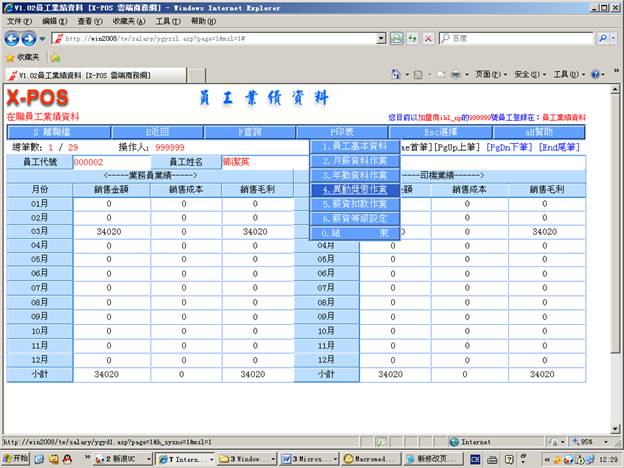Viewport: 624px width, 468px height.
Task: Choose '6.薪資等級設定' menu entry
Action: pos(355,218)
